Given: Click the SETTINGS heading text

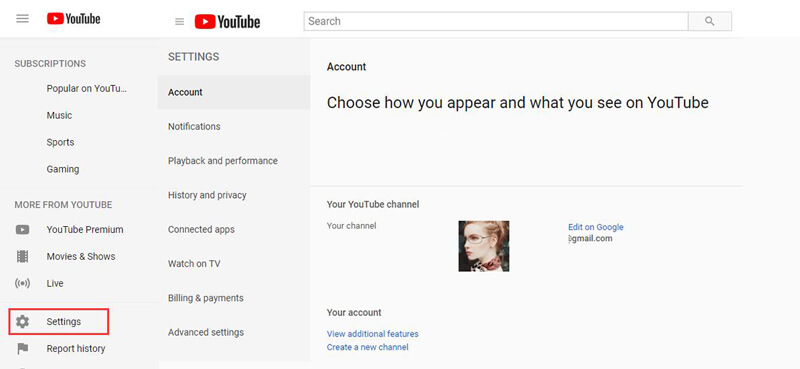Looking at the screenshot, I should click(193, 57).
